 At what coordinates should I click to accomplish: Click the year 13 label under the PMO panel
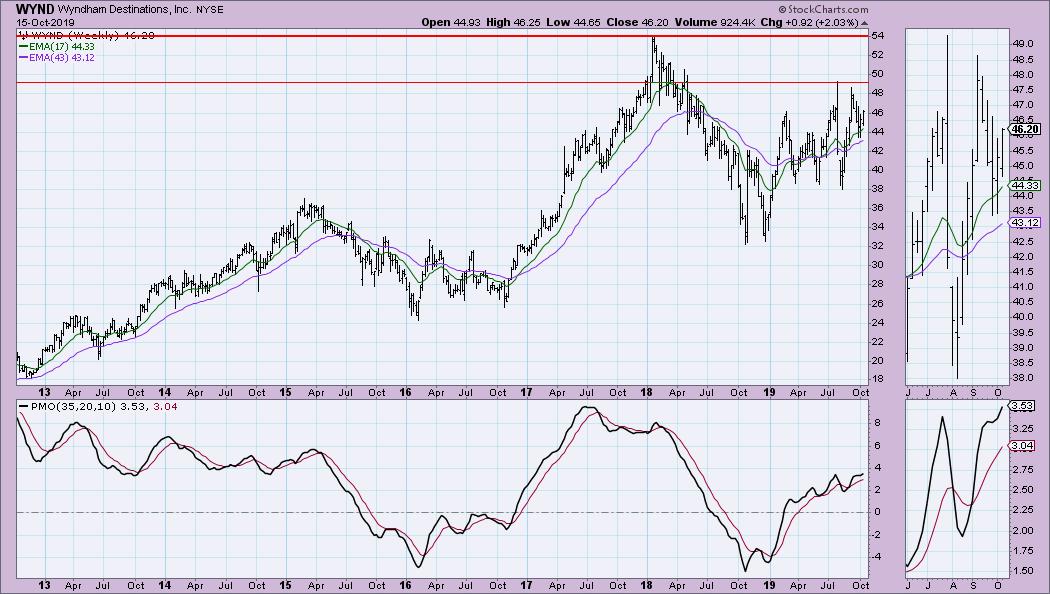(x=44, y=585)
